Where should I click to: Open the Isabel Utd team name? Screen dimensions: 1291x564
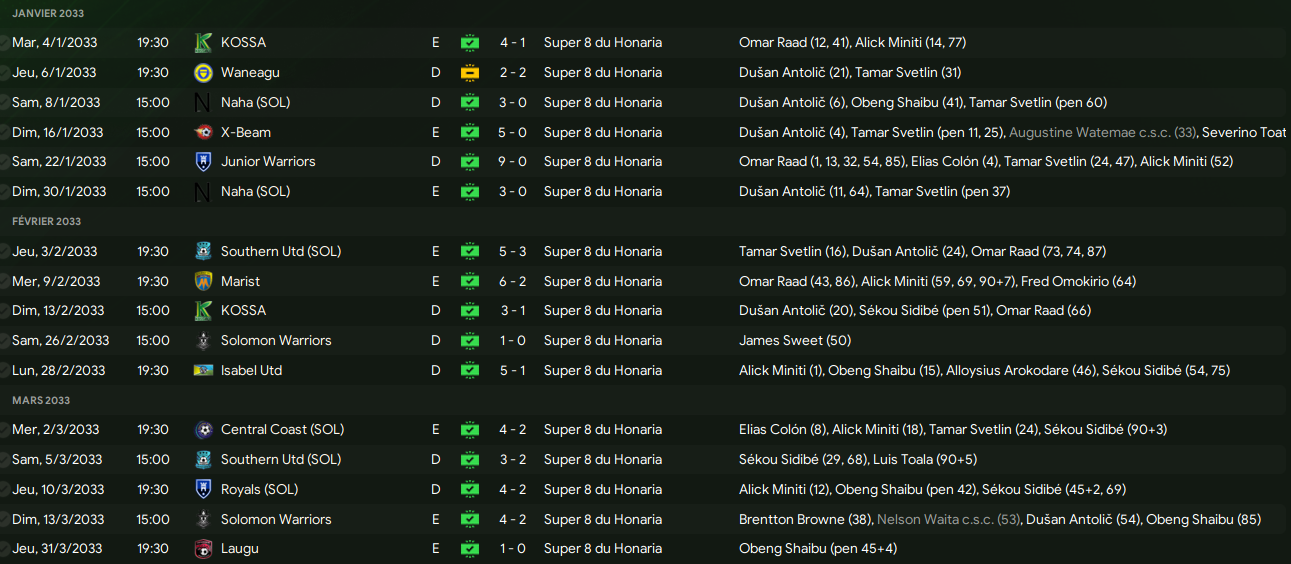[x=251, y=371]
